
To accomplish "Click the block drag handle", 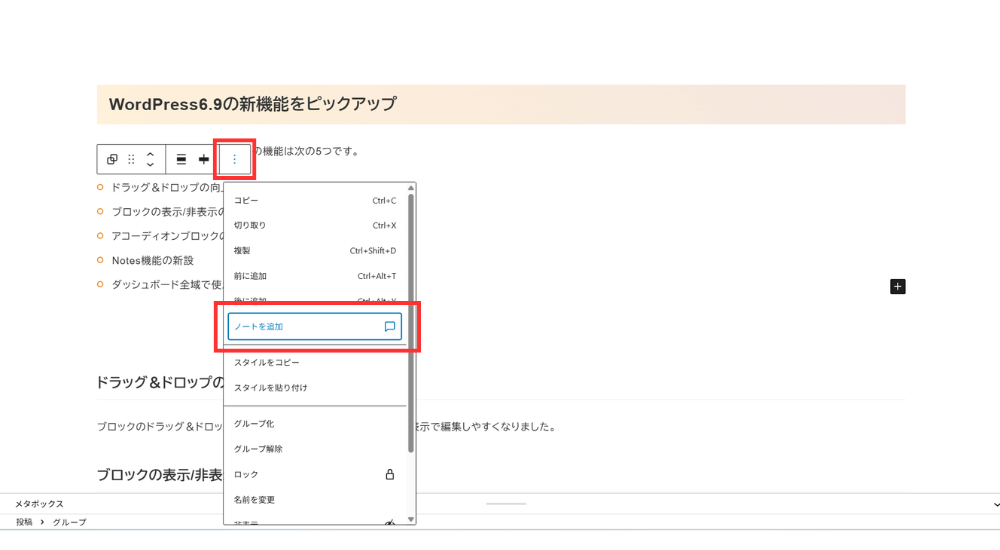I will [131, 159].
